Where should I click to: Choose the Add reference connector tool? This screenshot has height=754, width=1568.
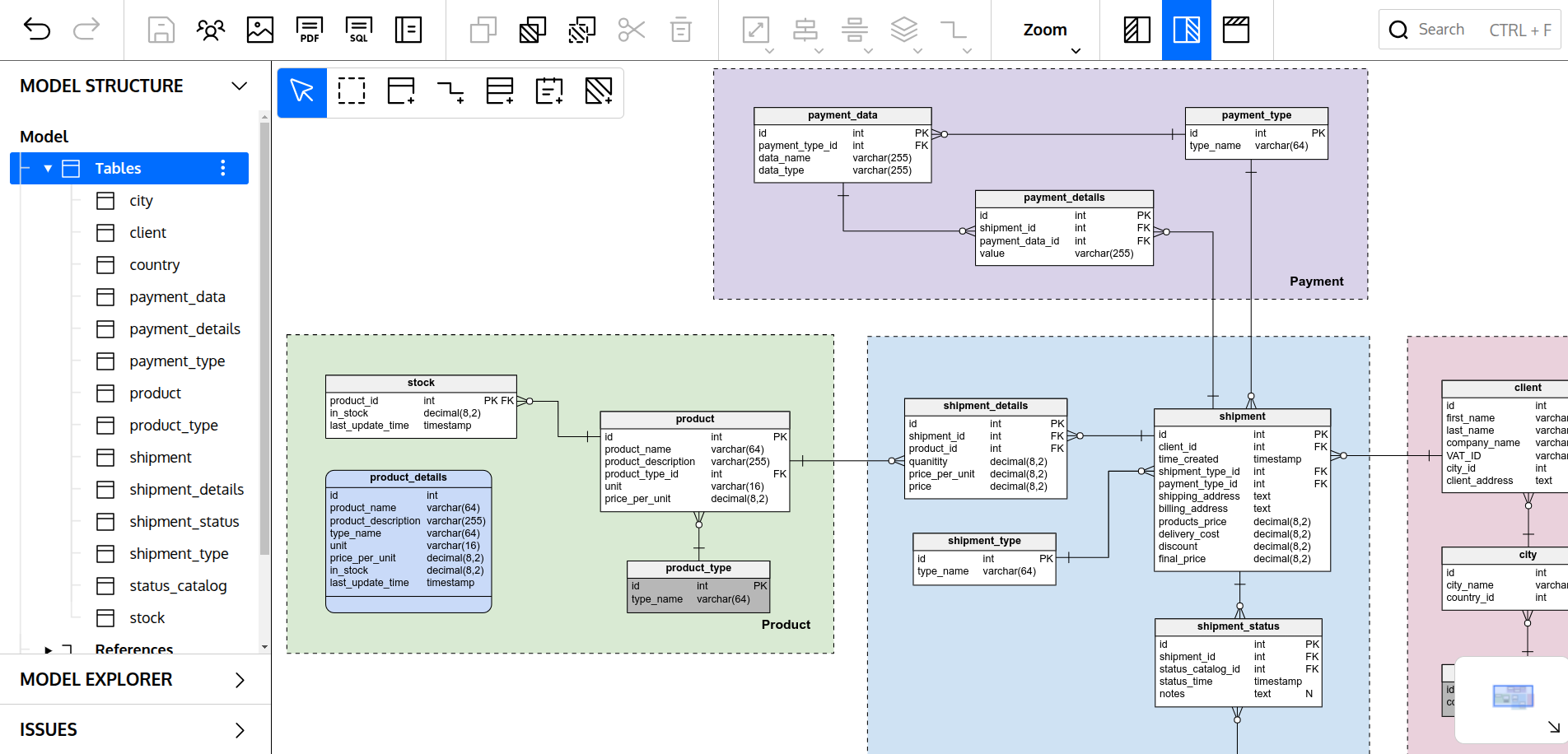coord(450,91)
